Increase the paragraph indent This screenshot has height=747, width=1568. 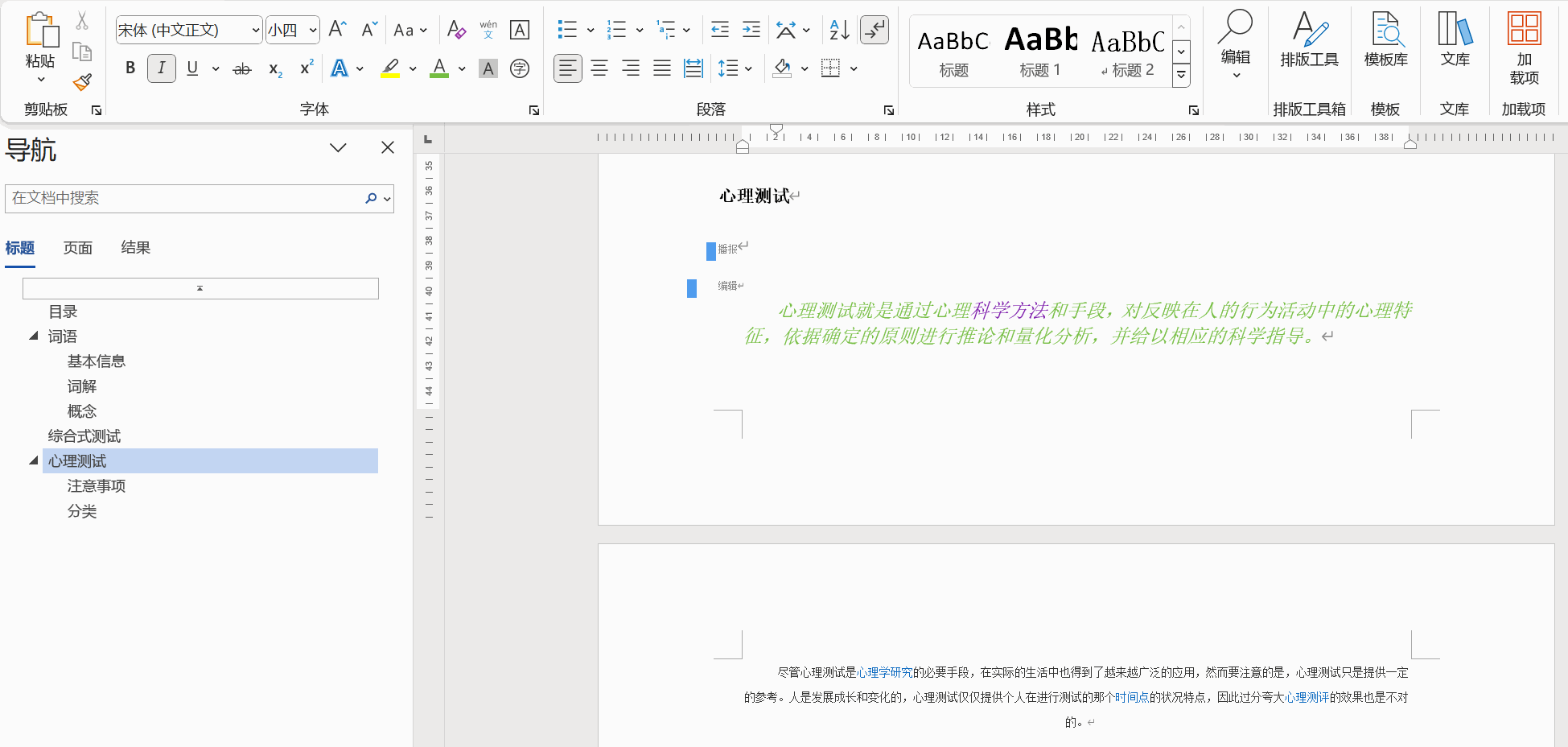click(x=751, y=31)
